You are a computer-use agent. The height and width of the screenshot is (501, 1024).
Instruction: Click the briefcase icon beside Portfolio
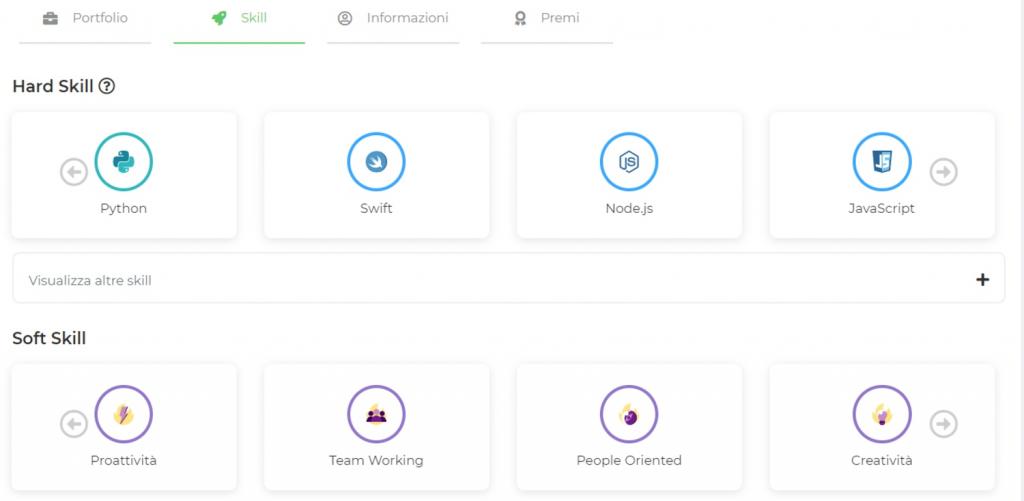pyautogui.click(x=50, y=18)
